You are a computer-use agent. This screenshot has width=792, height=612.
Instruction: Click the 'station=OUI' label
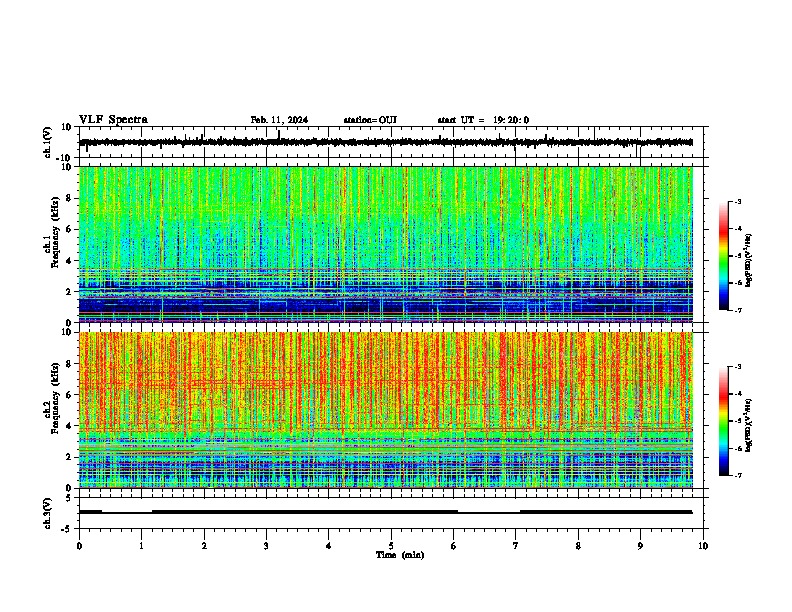point(370,120)
